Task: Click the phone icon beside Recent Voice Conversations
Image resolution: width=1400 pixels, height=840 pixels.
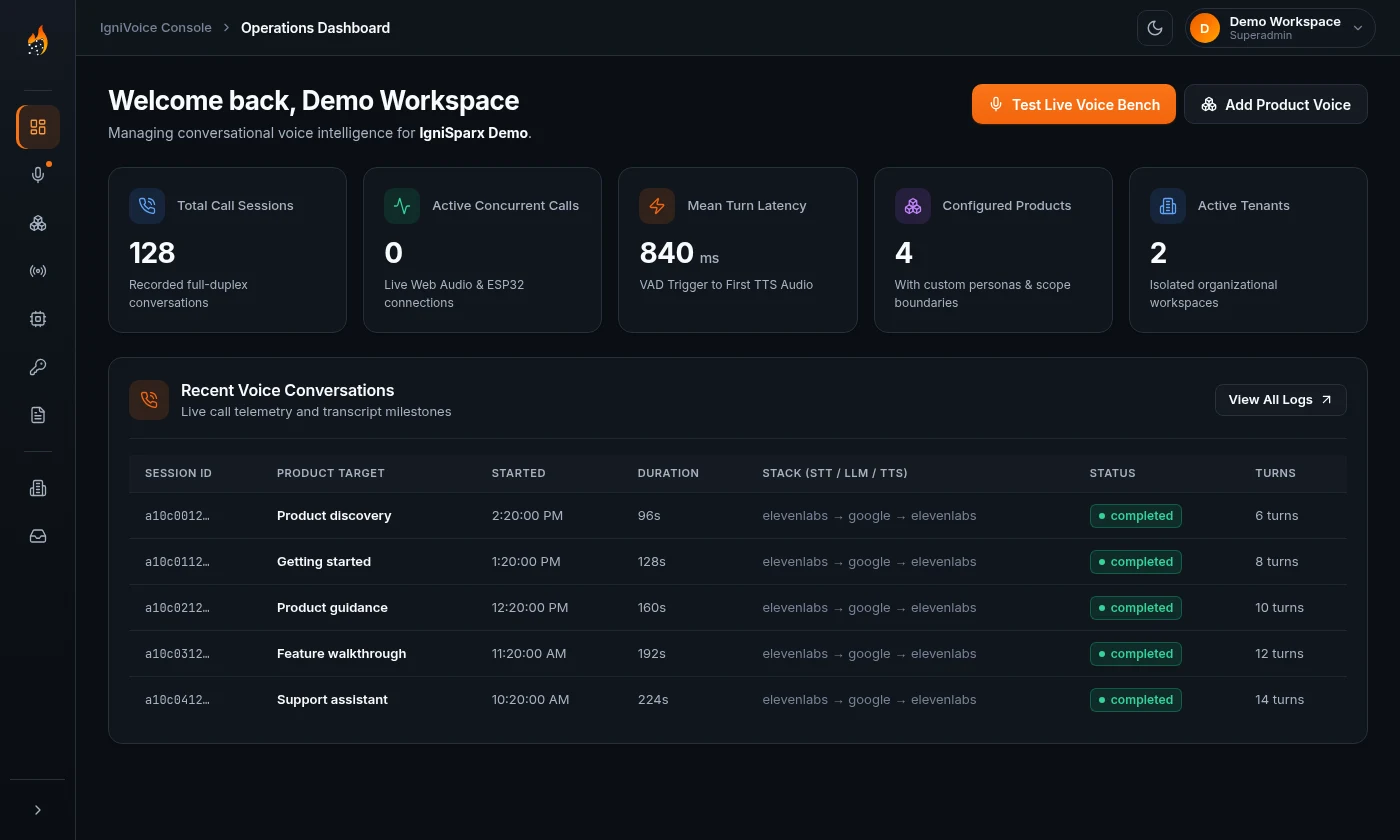Action: pos(149,400)
